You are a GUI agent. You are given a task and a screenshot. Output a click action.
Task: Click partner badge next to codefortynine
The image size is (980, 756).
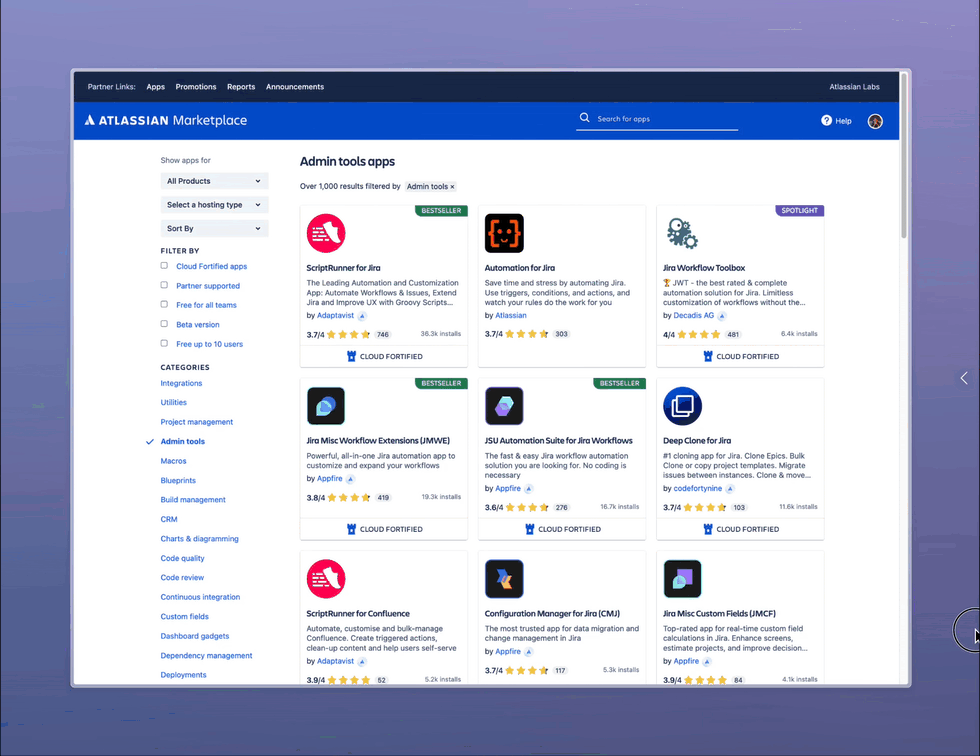730,489
